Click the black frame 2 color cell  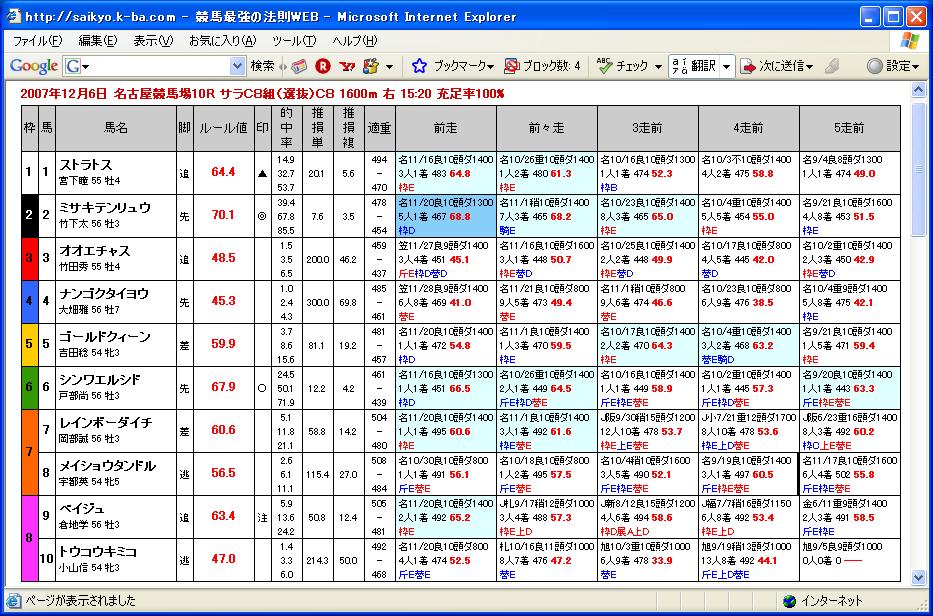pyautogui.click(x=29, y=216)
